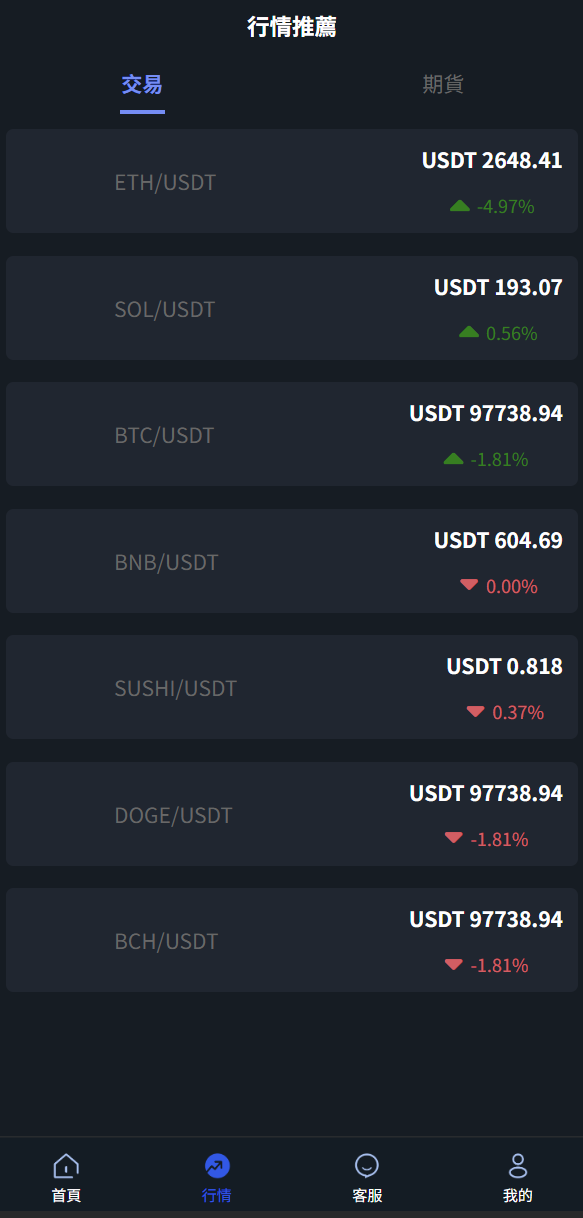This screenshot has width=583, height=1218.
Task: Click the USDT 0.818 SUSHI price
Action: [505, 666]
